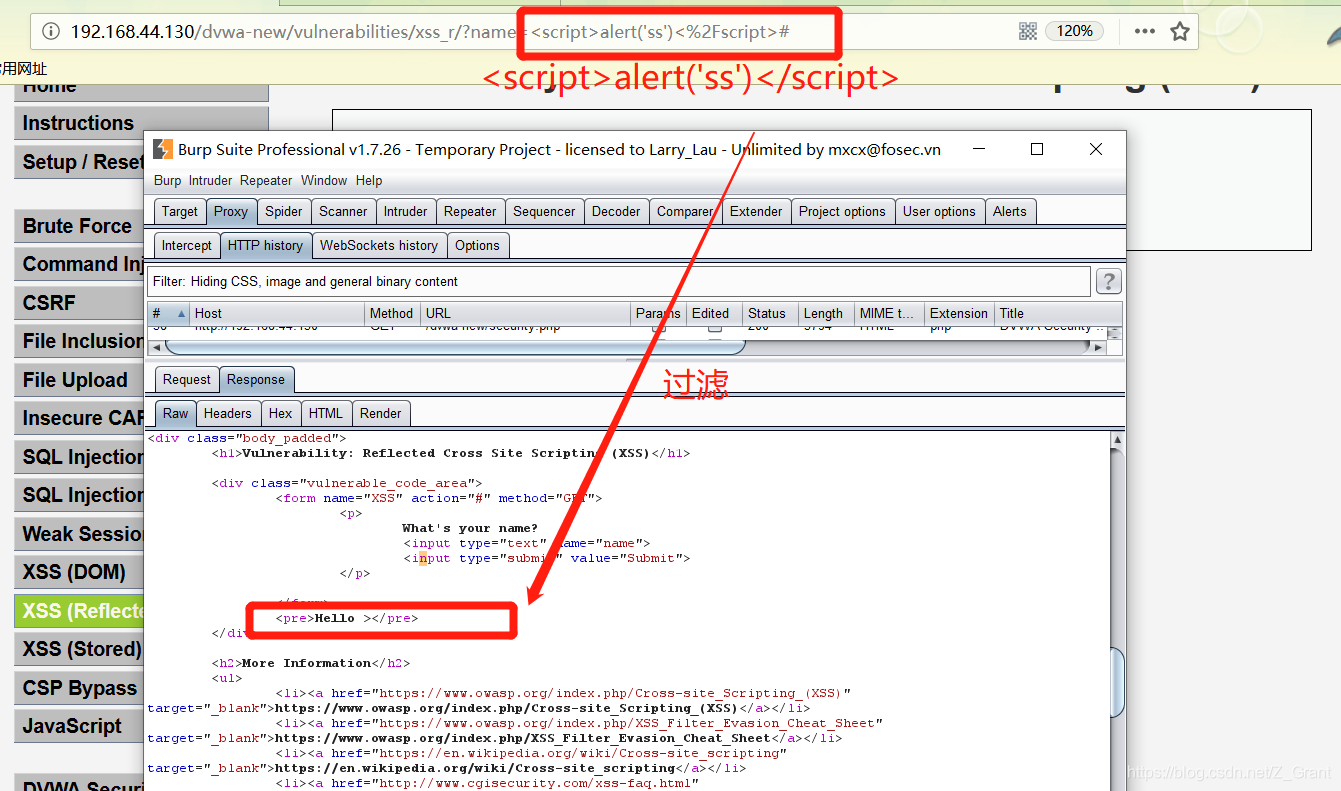The image size is (1341, 791).
Task: Open the Project options tab
Action: 842,211
